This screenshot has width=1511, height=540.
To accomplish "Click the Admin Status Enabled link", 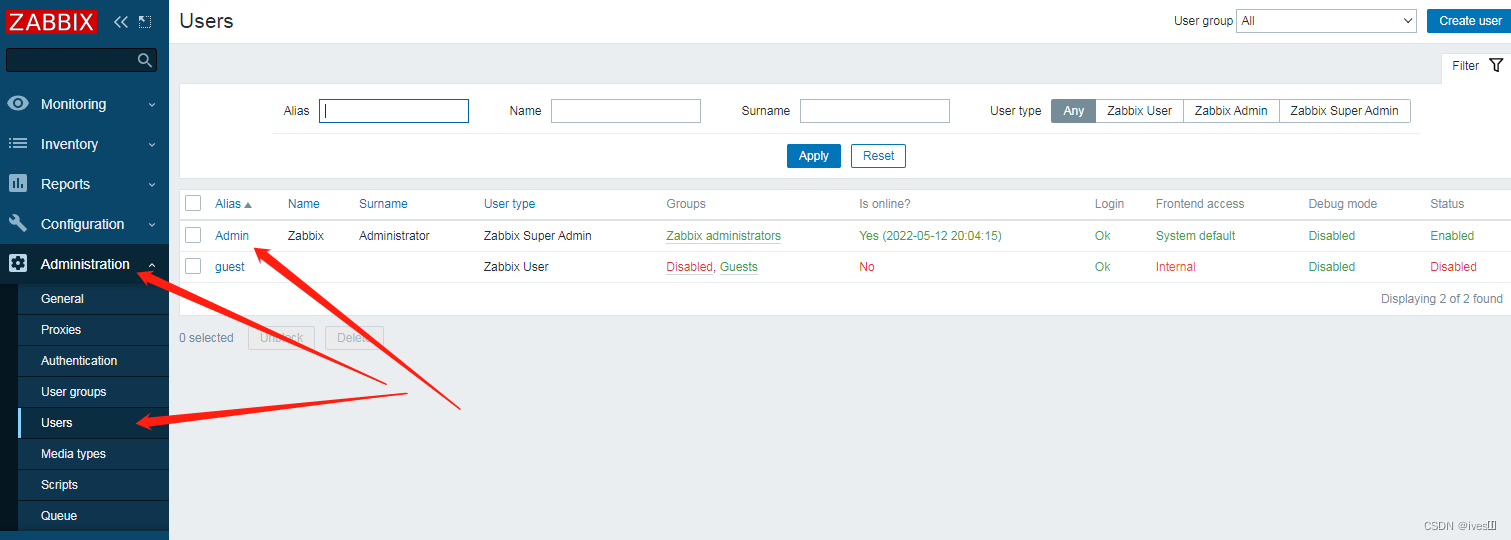I will coord(1452,236).
